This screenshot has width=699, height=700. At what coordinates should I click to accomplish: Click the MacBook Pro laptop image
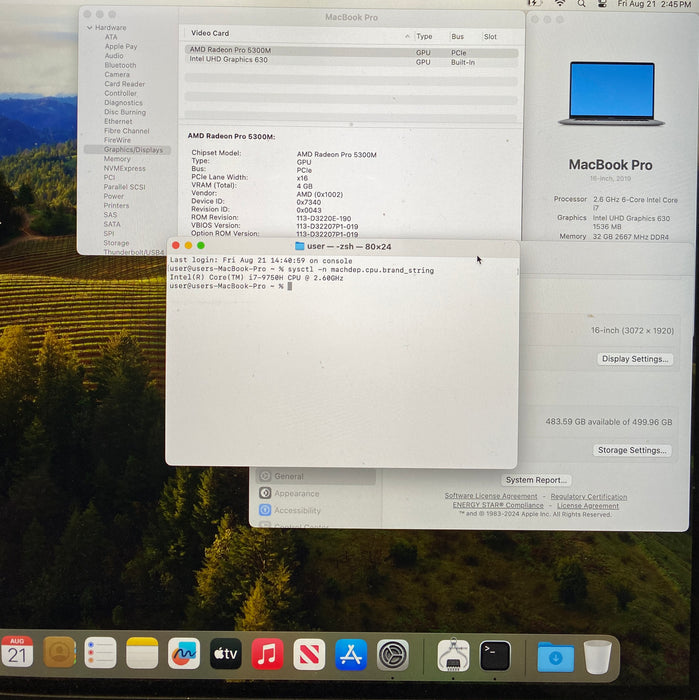point(611,94)
